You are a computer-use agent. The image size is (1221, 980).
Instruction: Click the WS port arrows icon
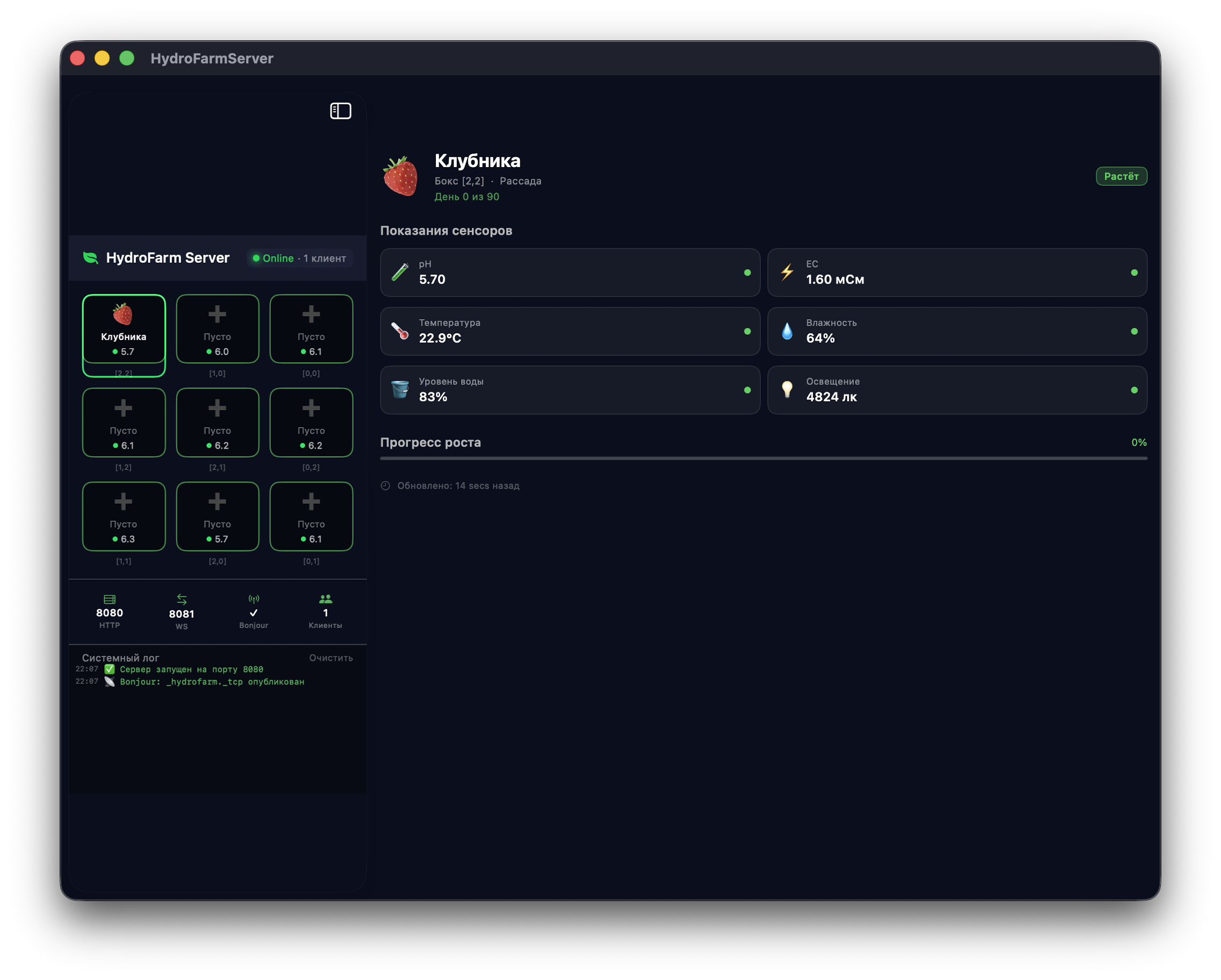click(x=181, y=599)
